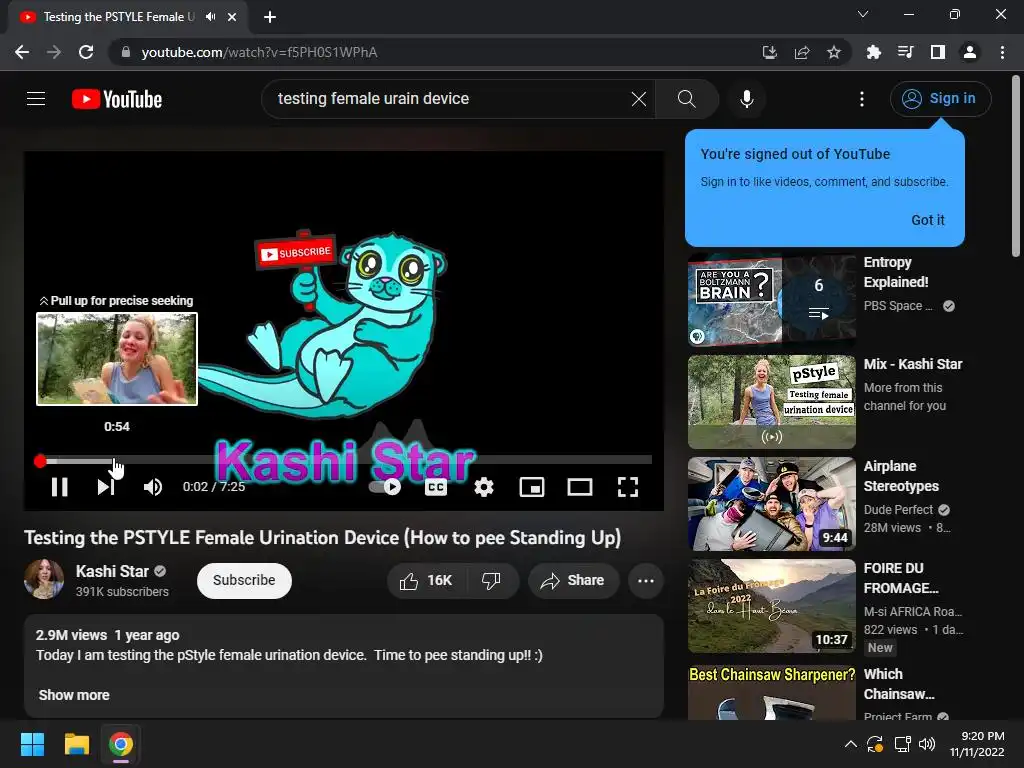
Task: Expand description with Show more
Action: [x=74, y=695]
